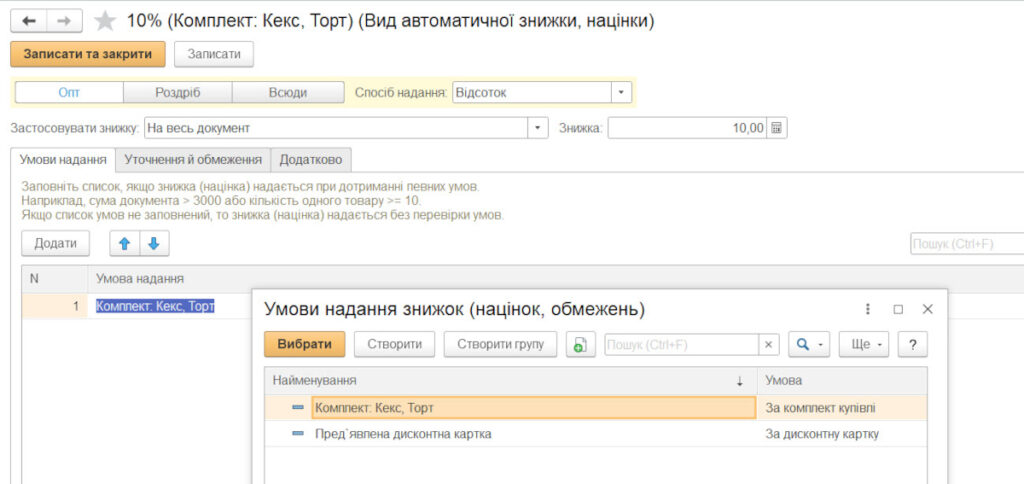Screen dimensions: 1024x484
Task: Select the Пред`явлена дисконтна картка row
Action: click(x=596, y=433)
